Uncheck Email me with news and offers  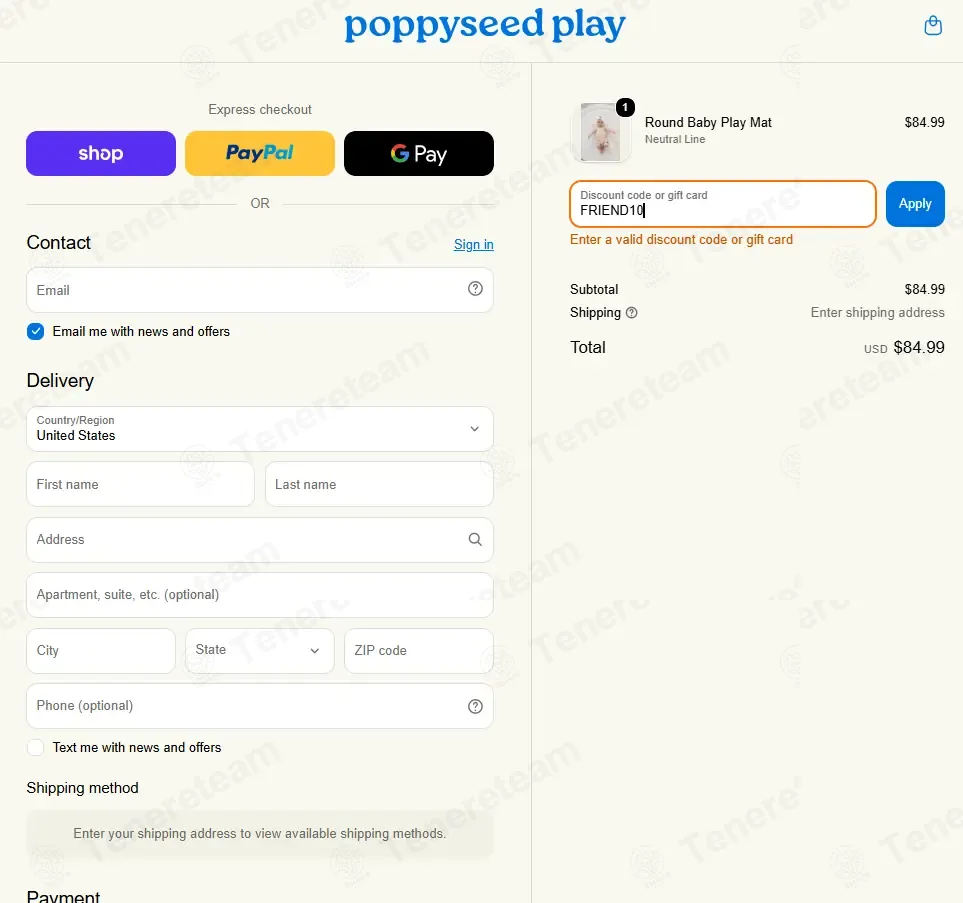tap(36, 332)
